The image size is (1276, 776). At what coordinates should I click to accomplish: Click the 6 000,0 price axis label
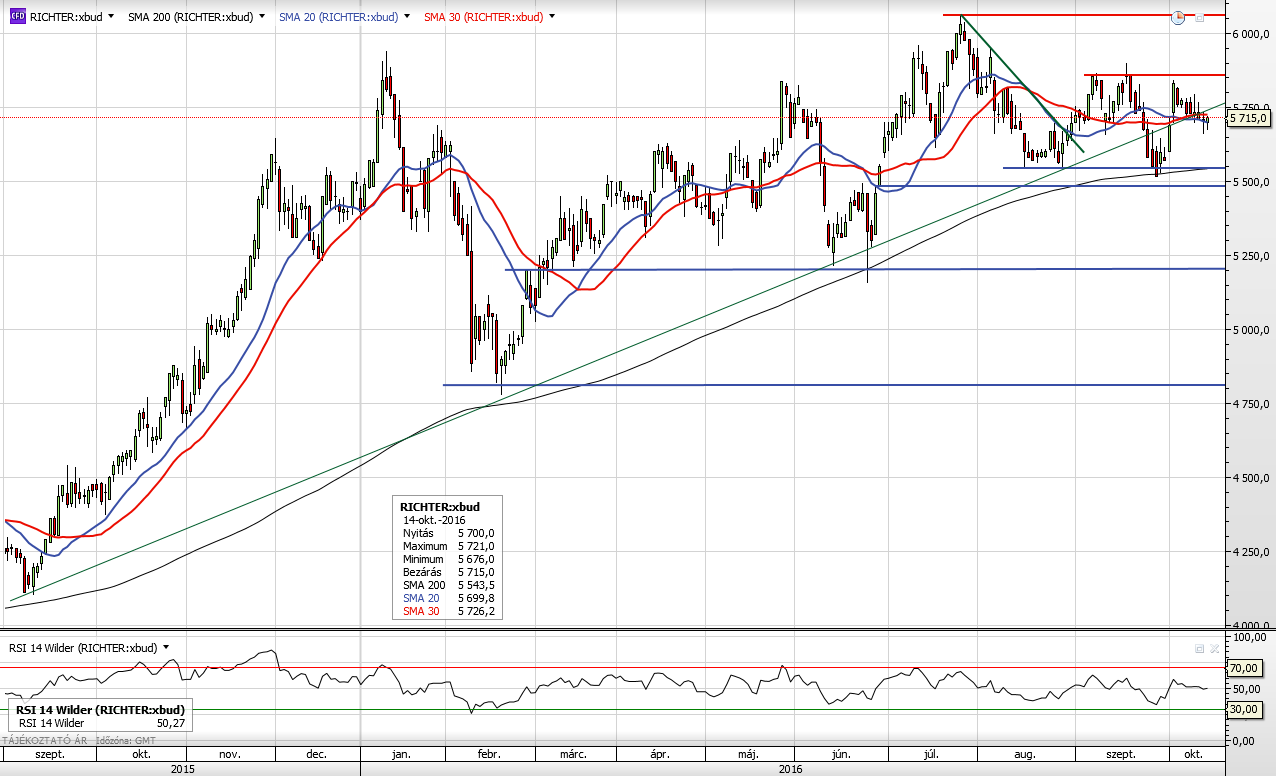(x=1249, y=34)
